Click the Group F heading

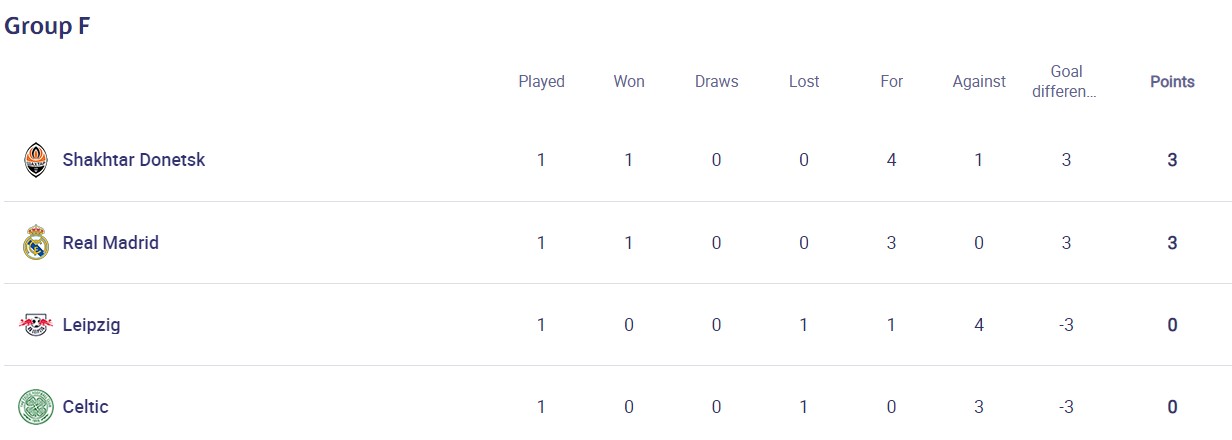coord(47,26)
